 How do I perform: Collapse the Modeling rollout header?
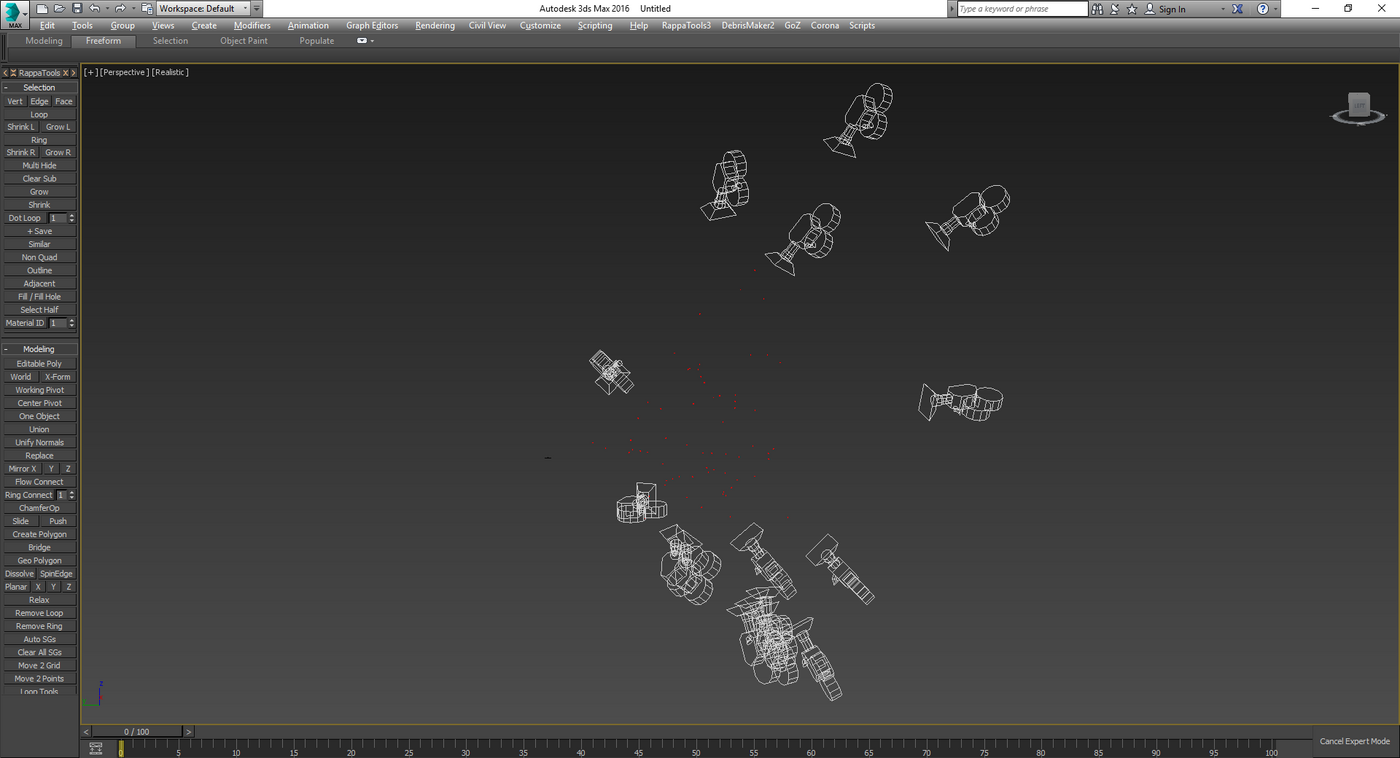(39, 349)
